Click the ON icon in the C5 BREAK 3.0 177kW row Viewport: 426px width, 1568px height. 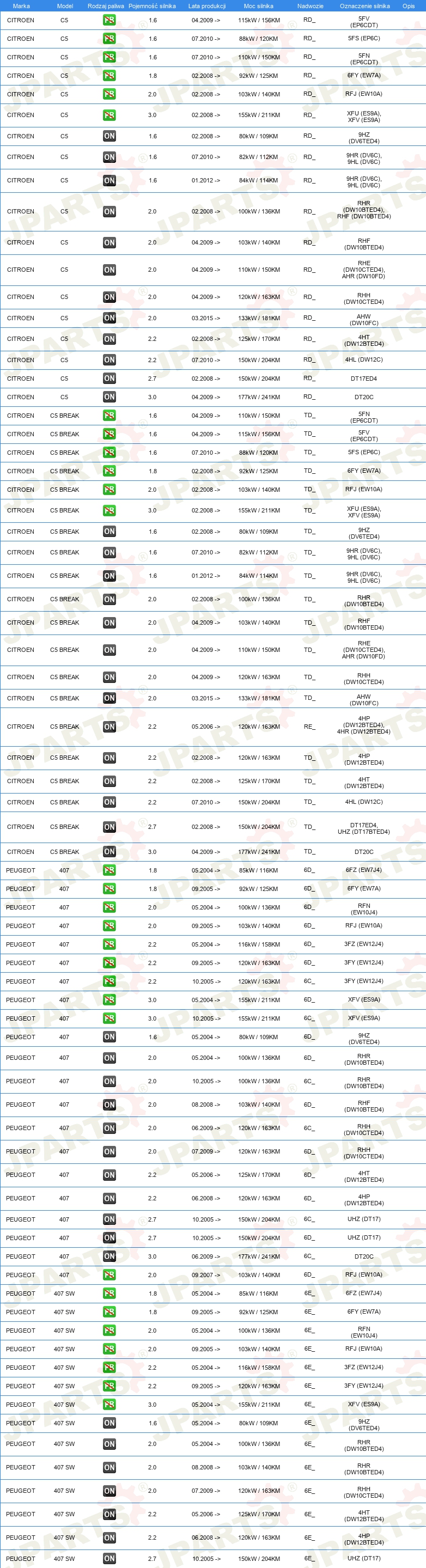[x=109, y=852]
